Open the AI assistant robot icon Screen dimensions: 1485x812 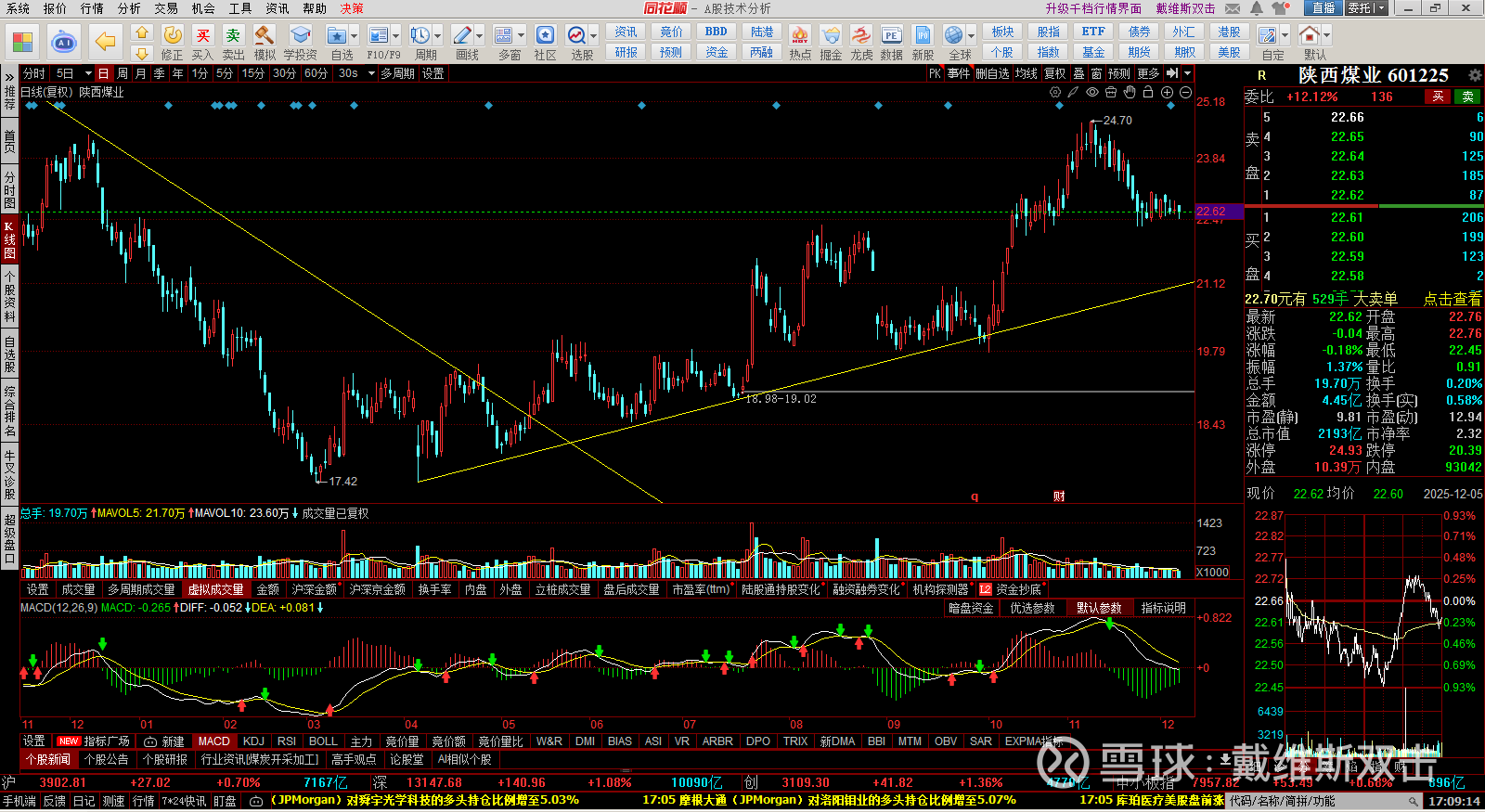pyautogui.click(x=63, y=42)
